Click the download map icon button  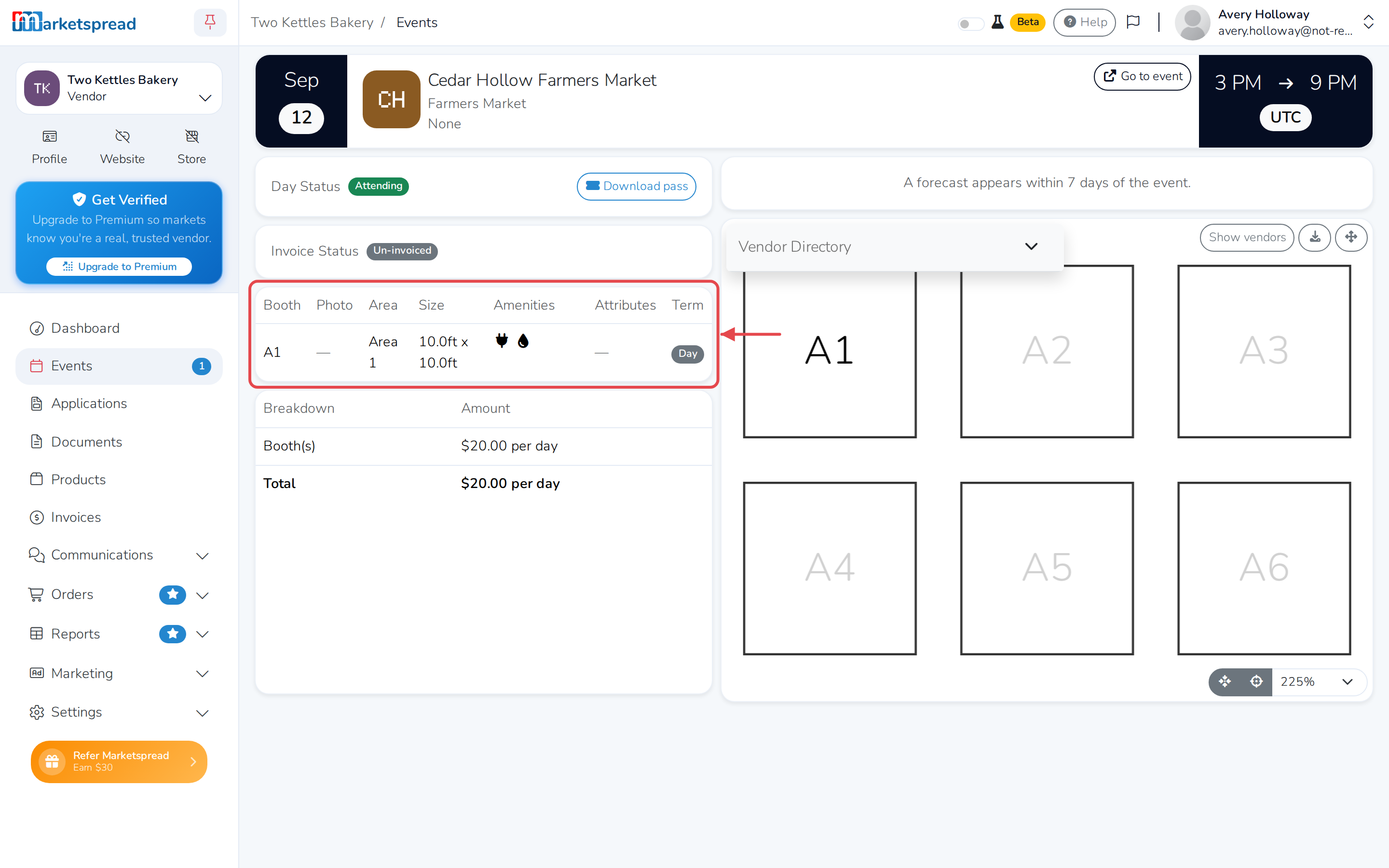tap(1315, 237)
